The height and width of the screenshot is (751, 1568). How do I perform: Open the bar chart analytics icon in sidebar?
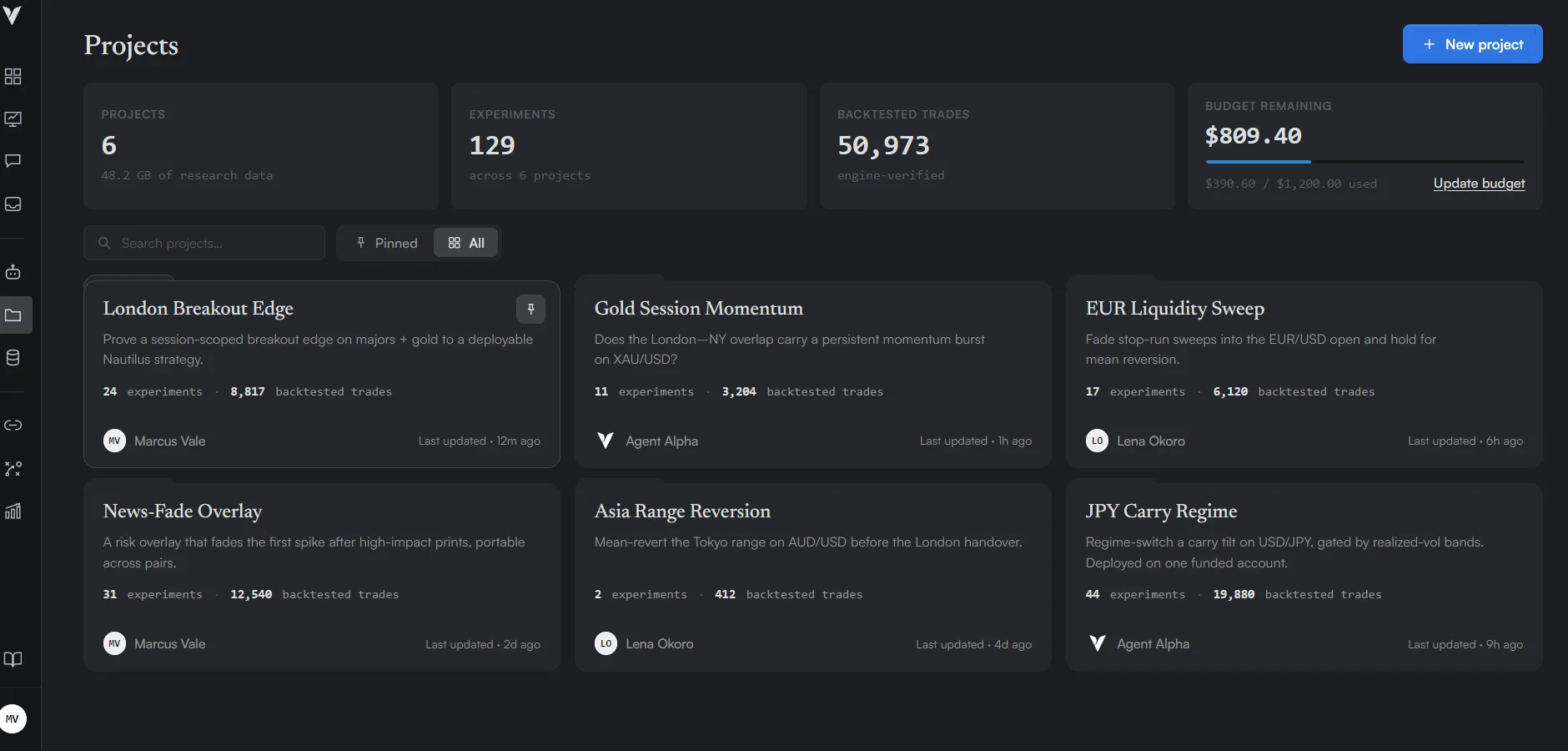point(13,512)
